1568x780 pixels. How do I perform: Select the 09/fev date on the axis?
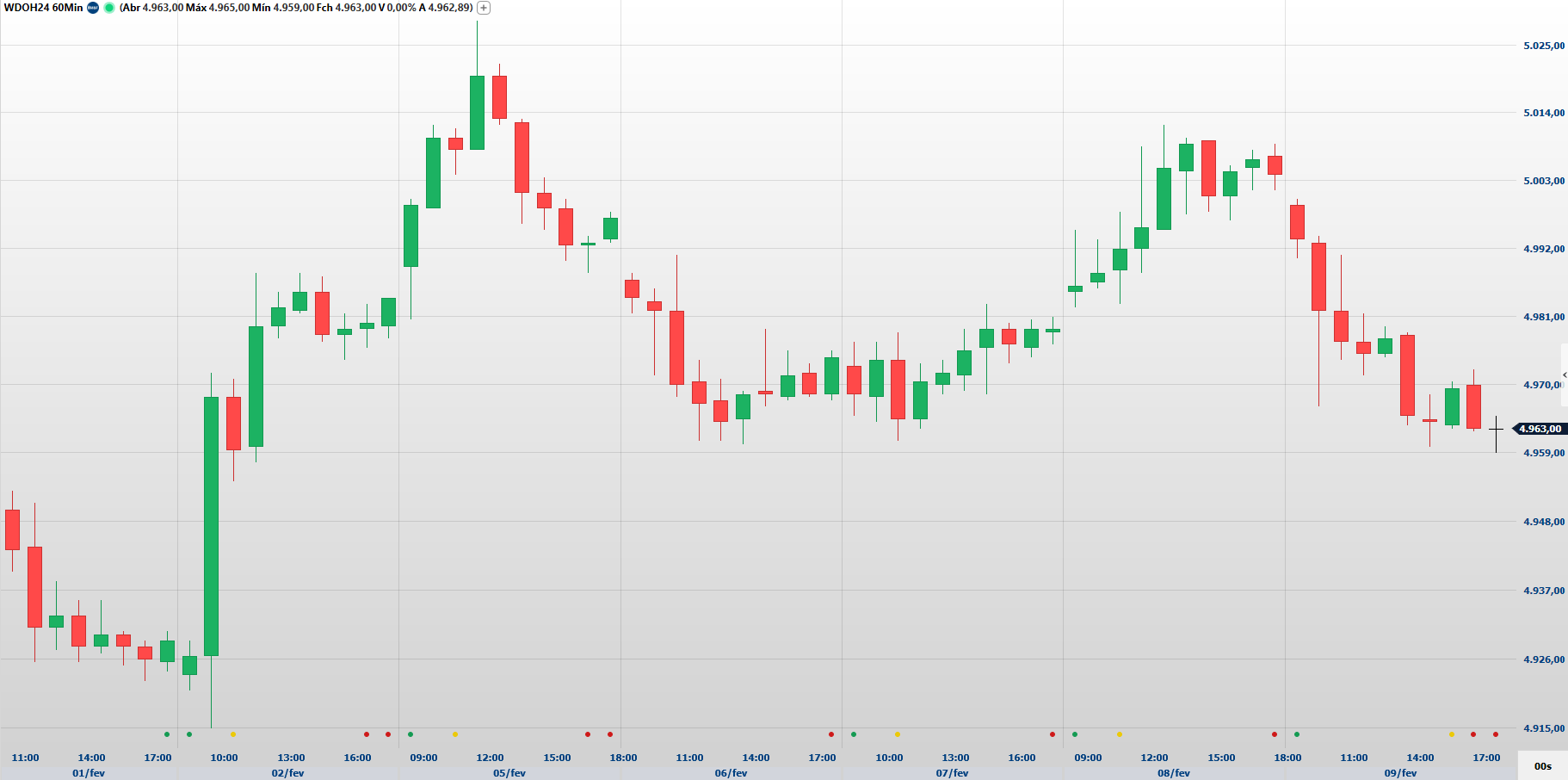pyautogui.click(x=1400, y=773)
